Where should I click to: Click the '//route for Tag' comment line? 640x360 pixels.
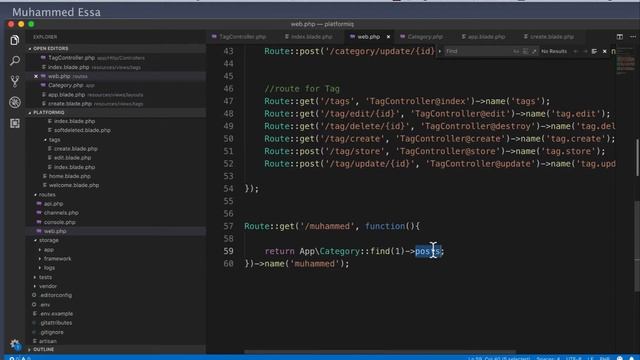pos(302,89)
